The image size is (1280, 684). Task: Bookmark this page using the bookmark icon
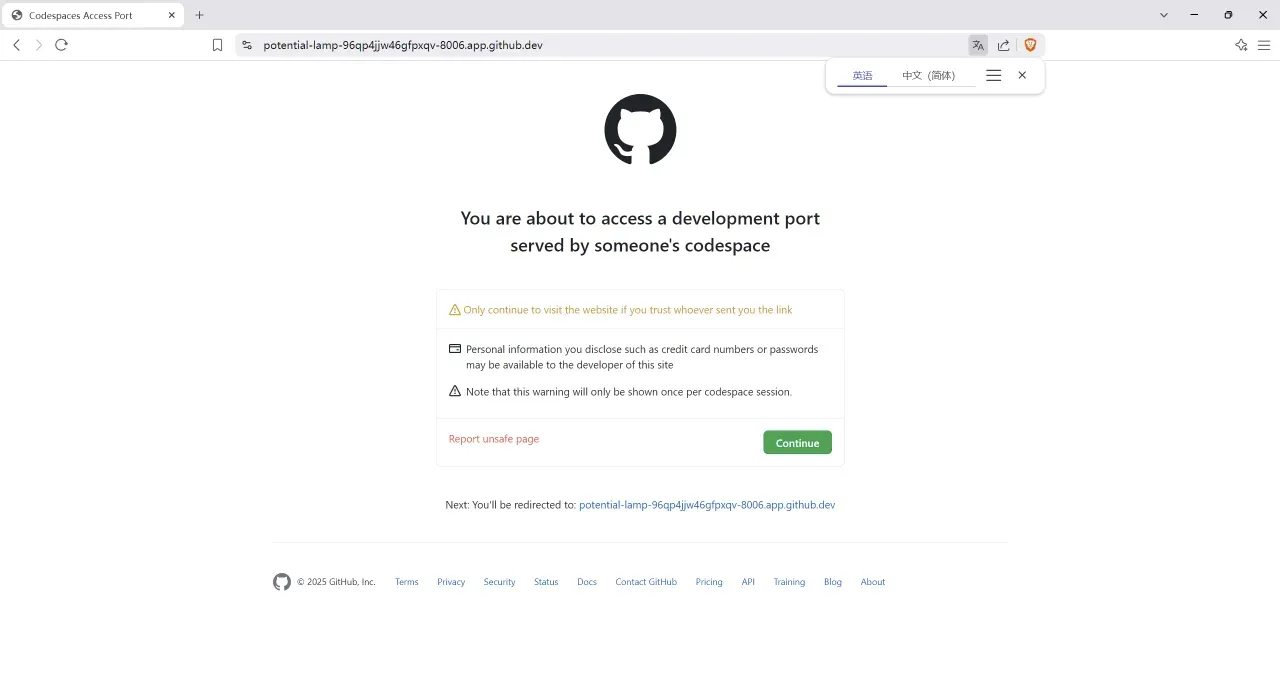point(217,45)
